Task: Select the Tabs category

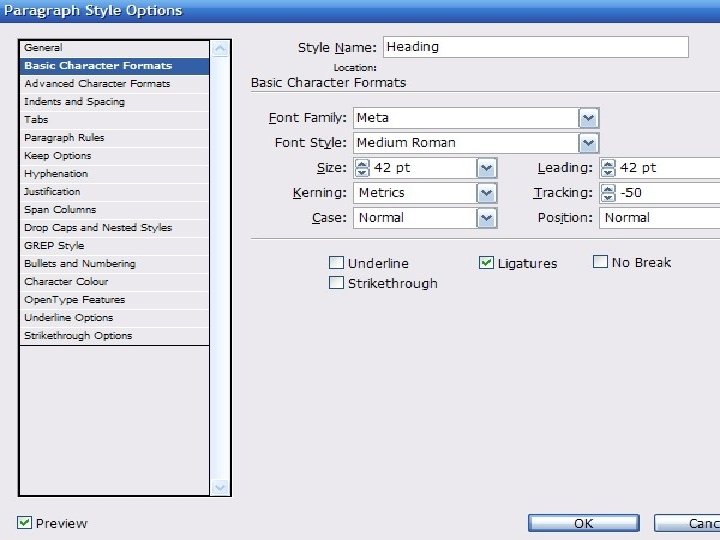Action: tap(114, 119)
